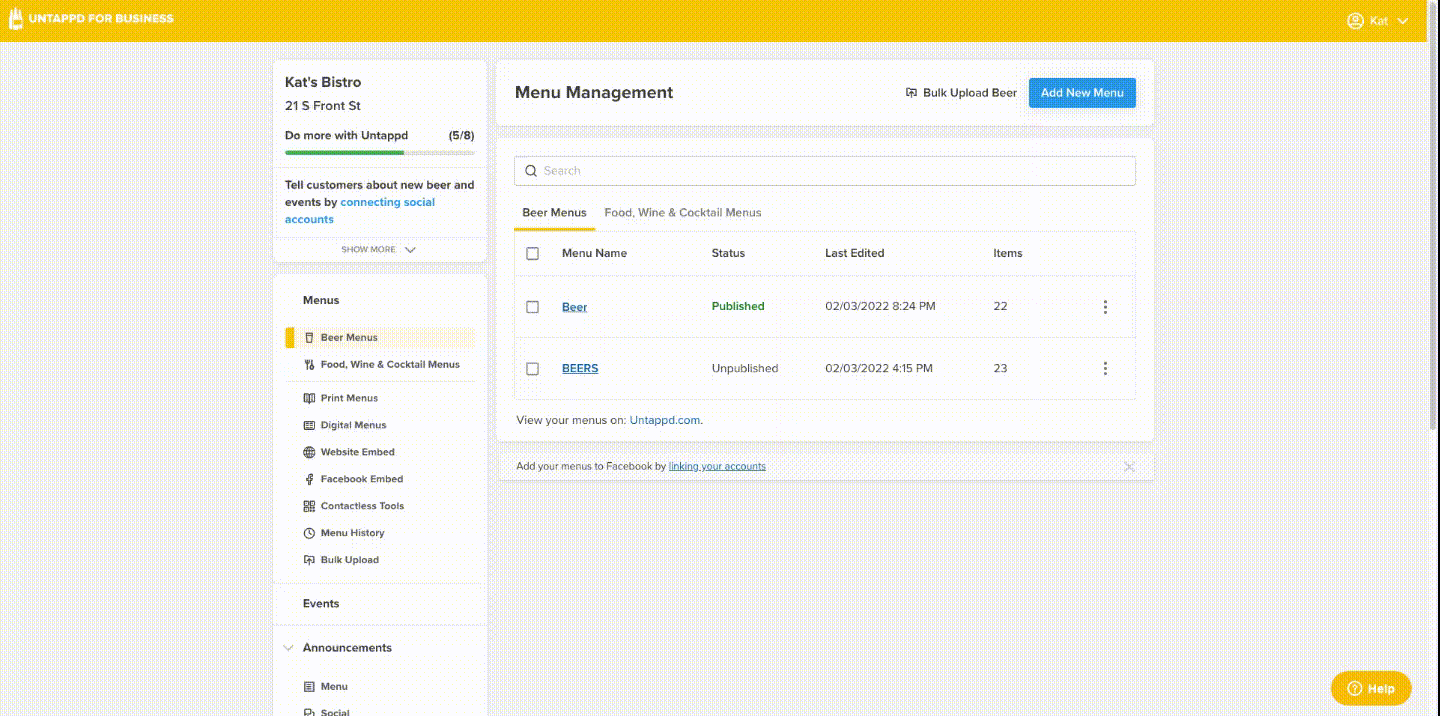Click the Digital Menus screen icon
This screenshot has height=716, width=1440.
point(310,426)
